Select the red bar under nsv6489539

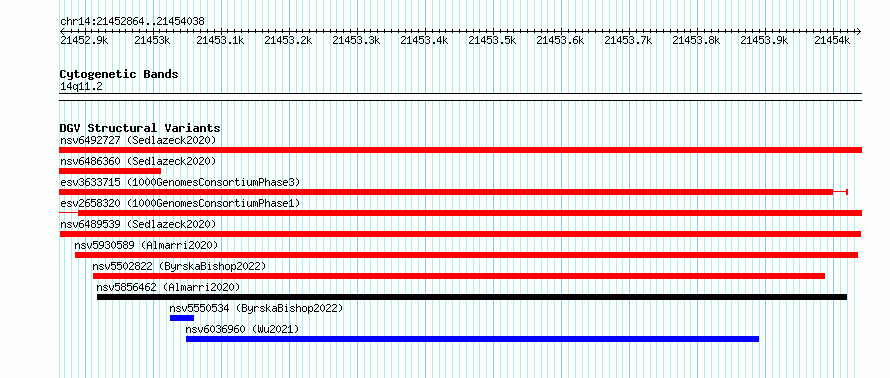tap(460, 234)
